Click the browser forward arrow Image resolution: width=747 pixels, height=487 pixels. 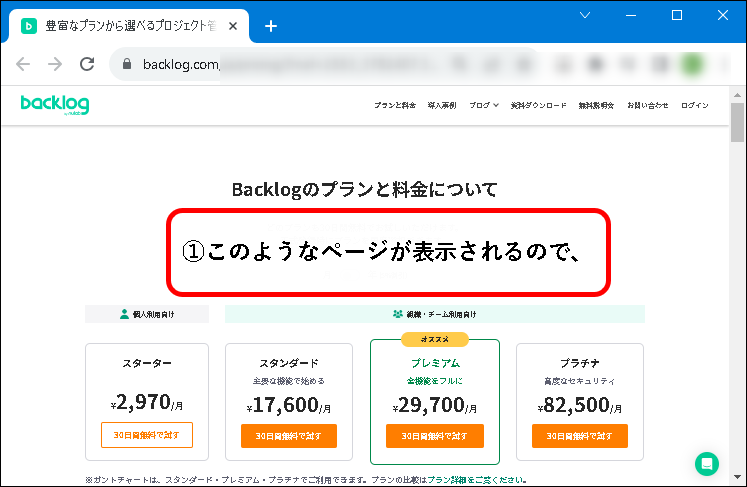click(x=55, y=64)
